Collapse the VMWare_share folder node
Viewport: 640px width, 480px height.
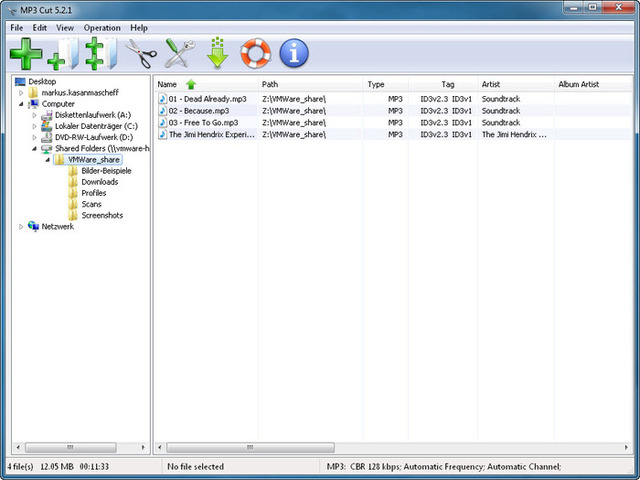pyautogui.click(x=48, y=160)
